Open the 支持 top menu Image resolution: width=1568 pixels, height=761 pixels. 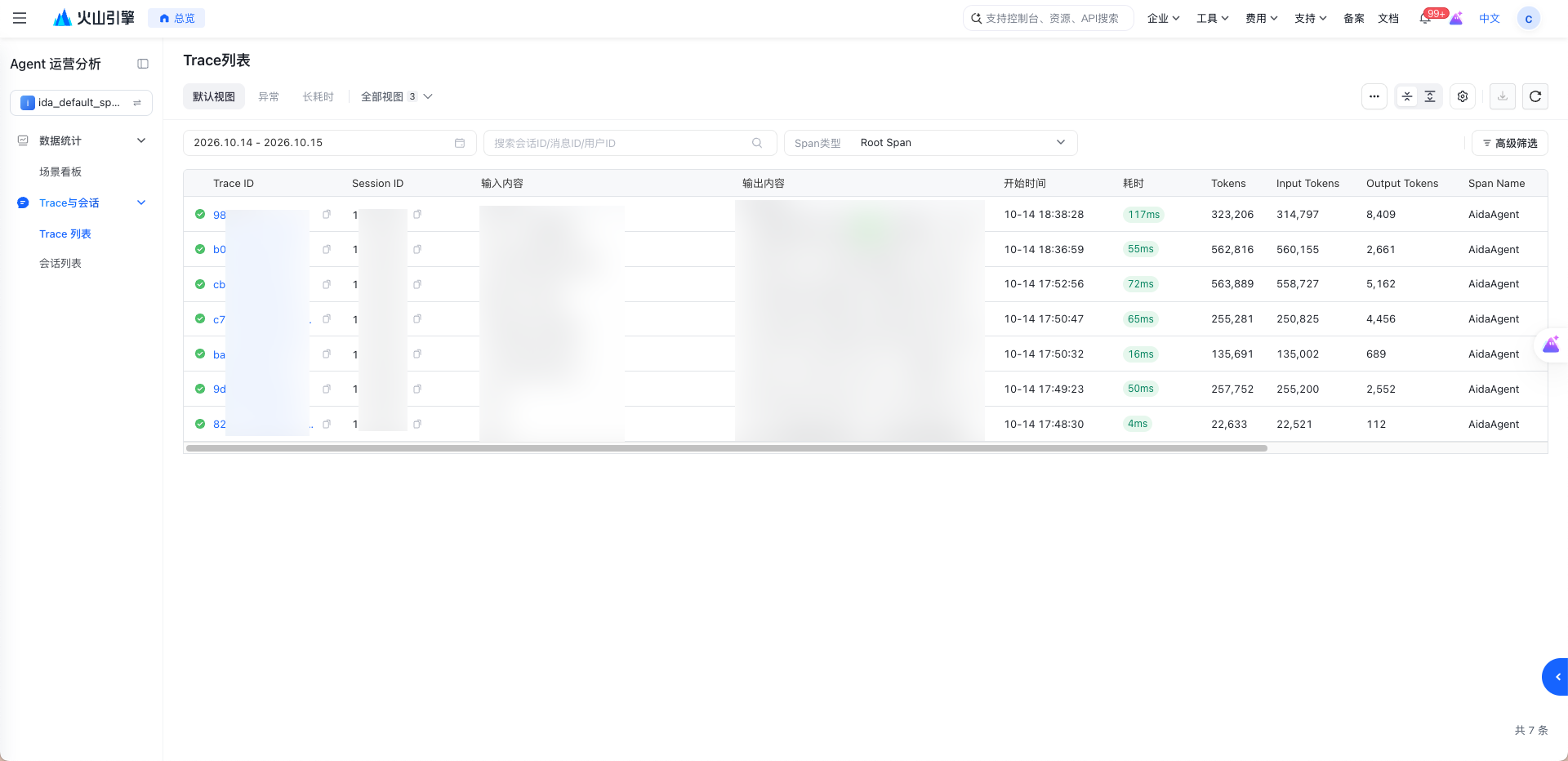coord(1310,18)
